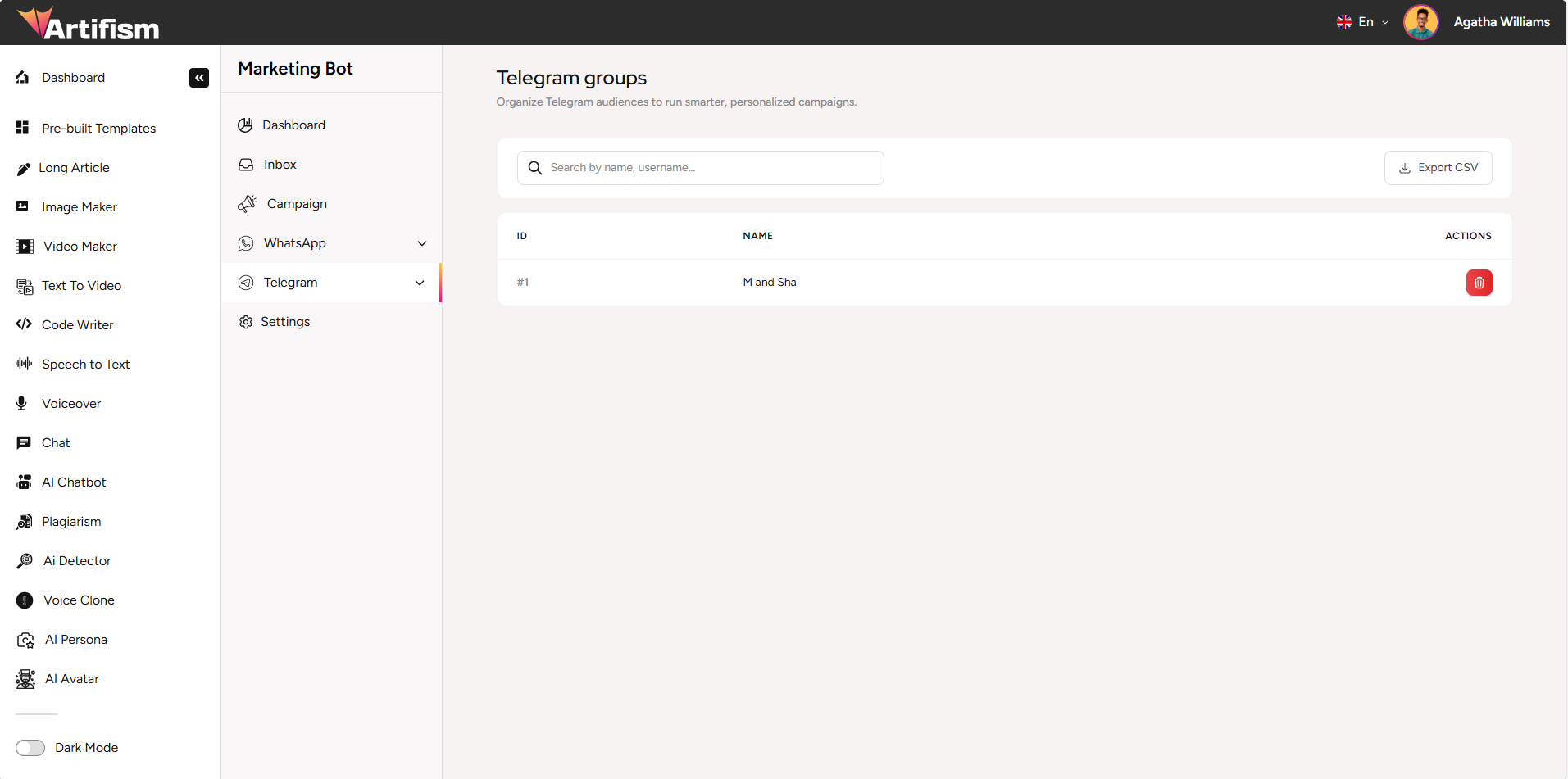Image resolution: width=1568 pixels, height=779 pixels.
Task: Open the Speech to Text tool
Action: click(x=85, y=364)
